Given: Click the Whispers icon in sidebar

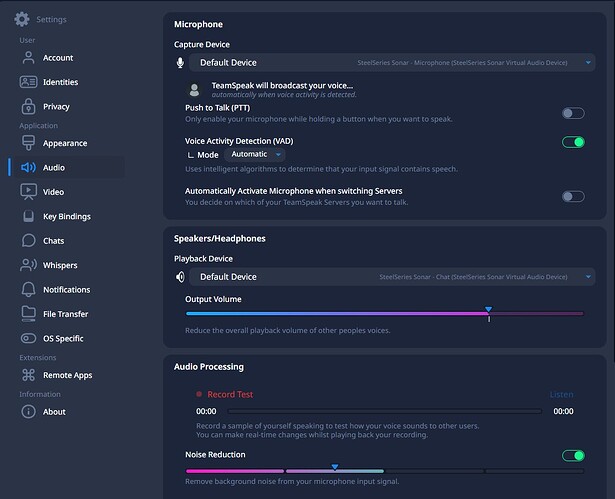Looking at the screenshot, I should click(28, 265).
